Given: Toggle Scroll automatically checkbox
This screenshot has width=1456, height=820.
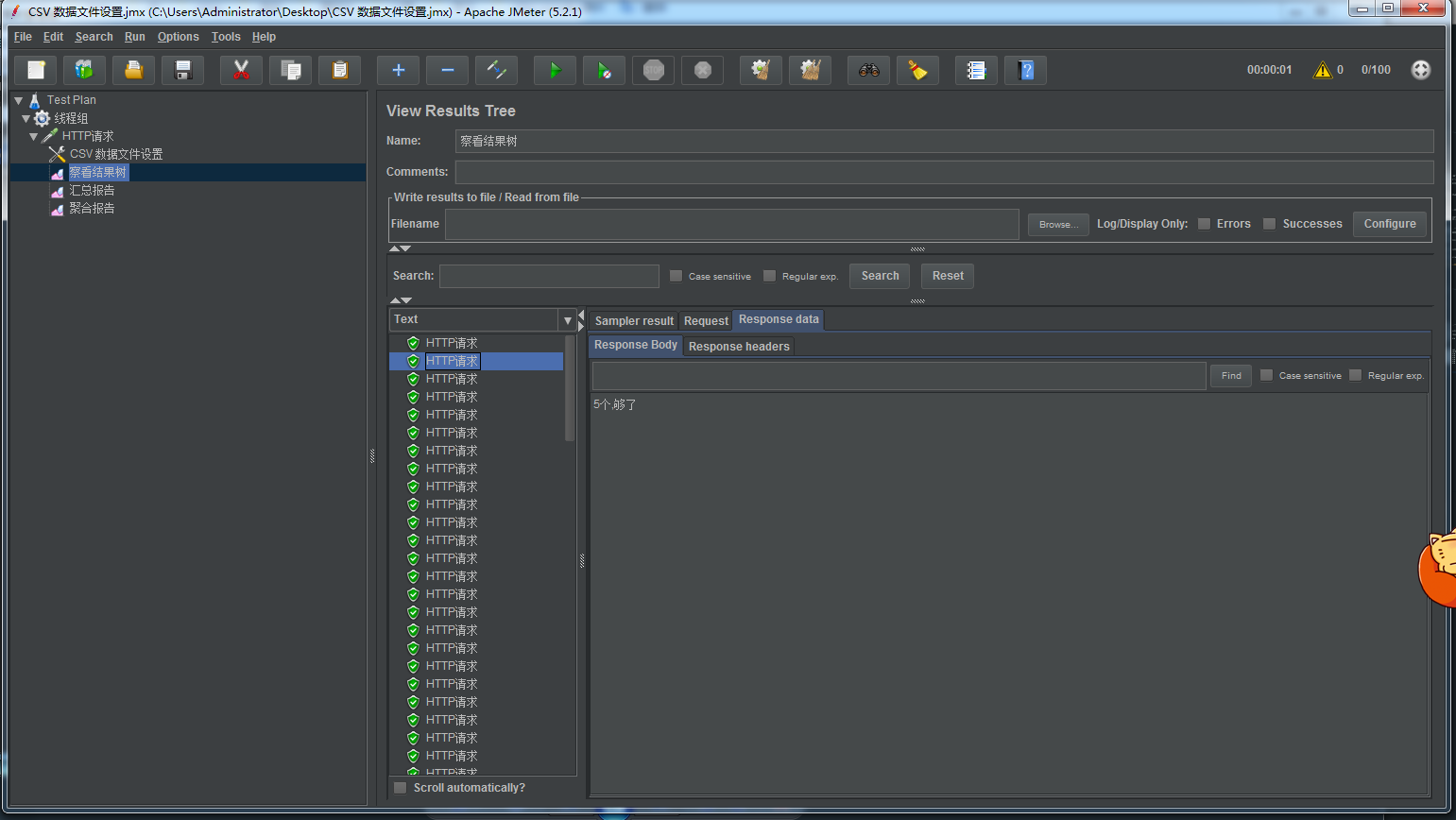Looking at the screenshot, I should [401, 788].
